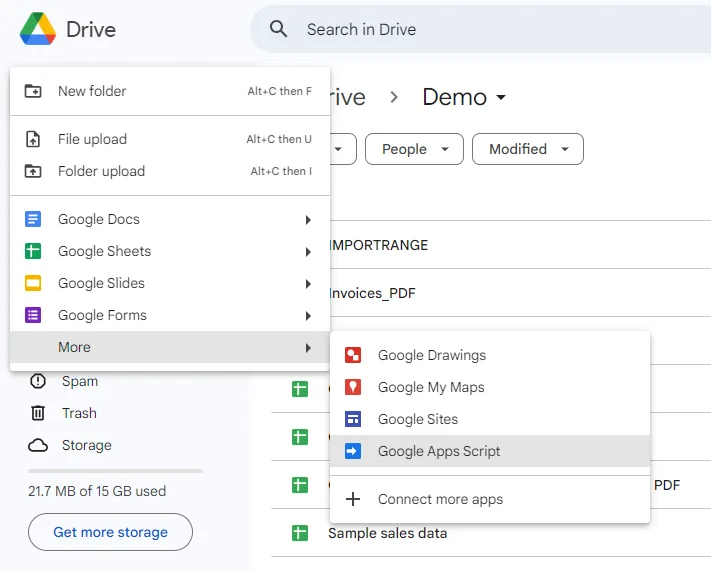Select New folder from the menu
The width and height of the screenshot is (711, 572).
click(x=92, y=91)
